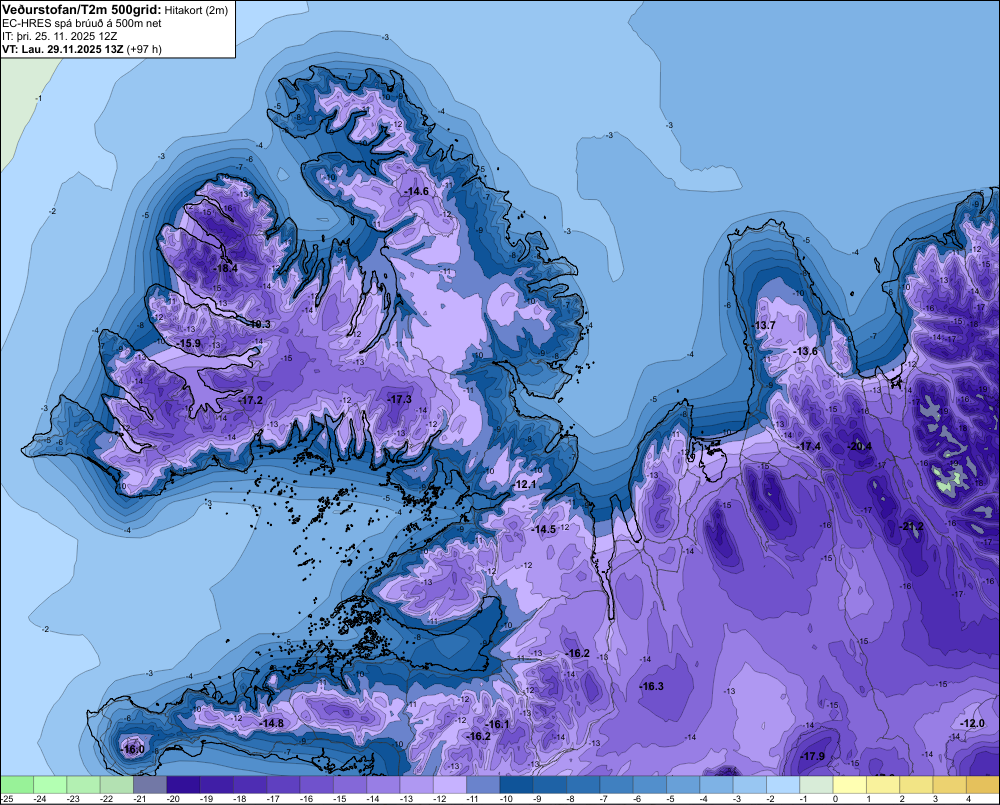1000x805 pixels.
Task: Click the -16.1 temperature value on map
Action: pos(497,724)
